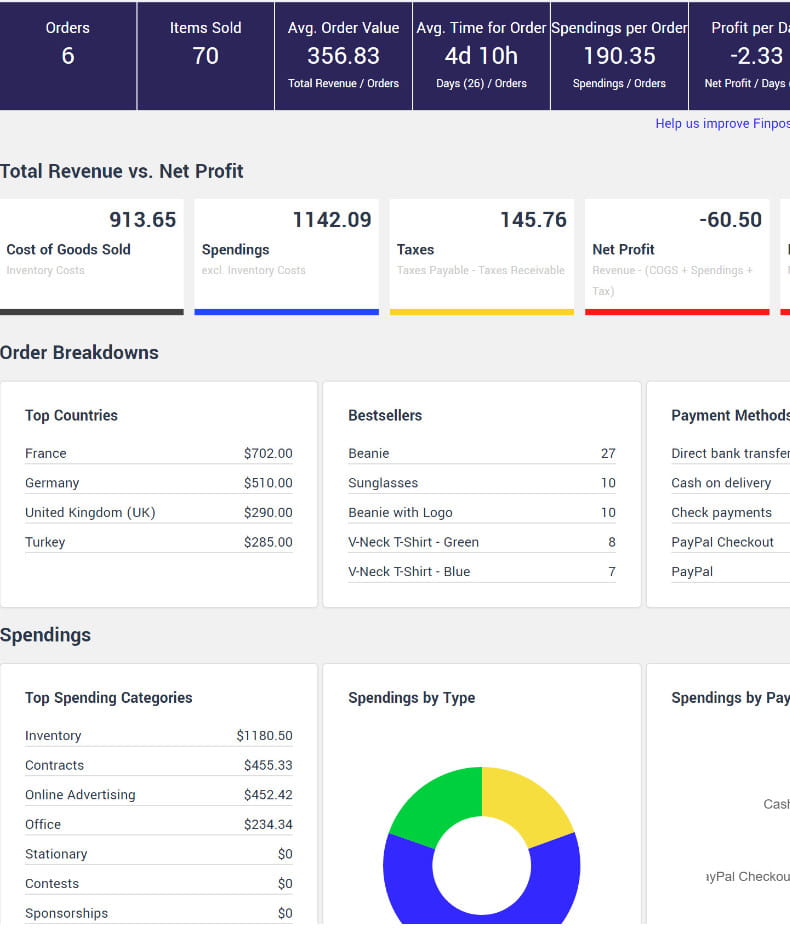Select the yellow donut chart segment
The height and width of the screenshot is (928, 790).
[527, 800]
